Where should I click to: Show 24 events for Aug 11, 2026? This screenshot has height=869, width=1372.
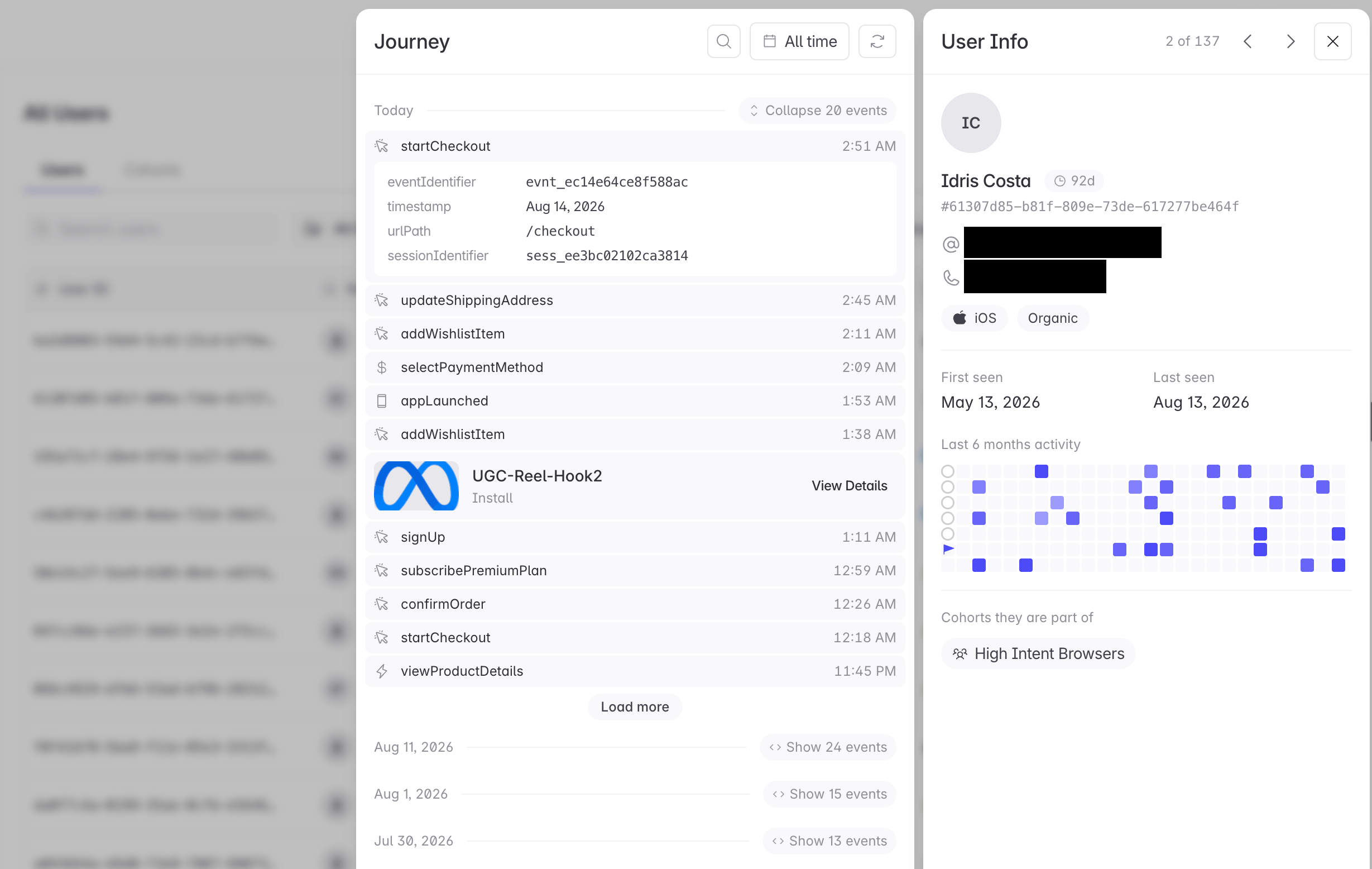click(828, 748)
